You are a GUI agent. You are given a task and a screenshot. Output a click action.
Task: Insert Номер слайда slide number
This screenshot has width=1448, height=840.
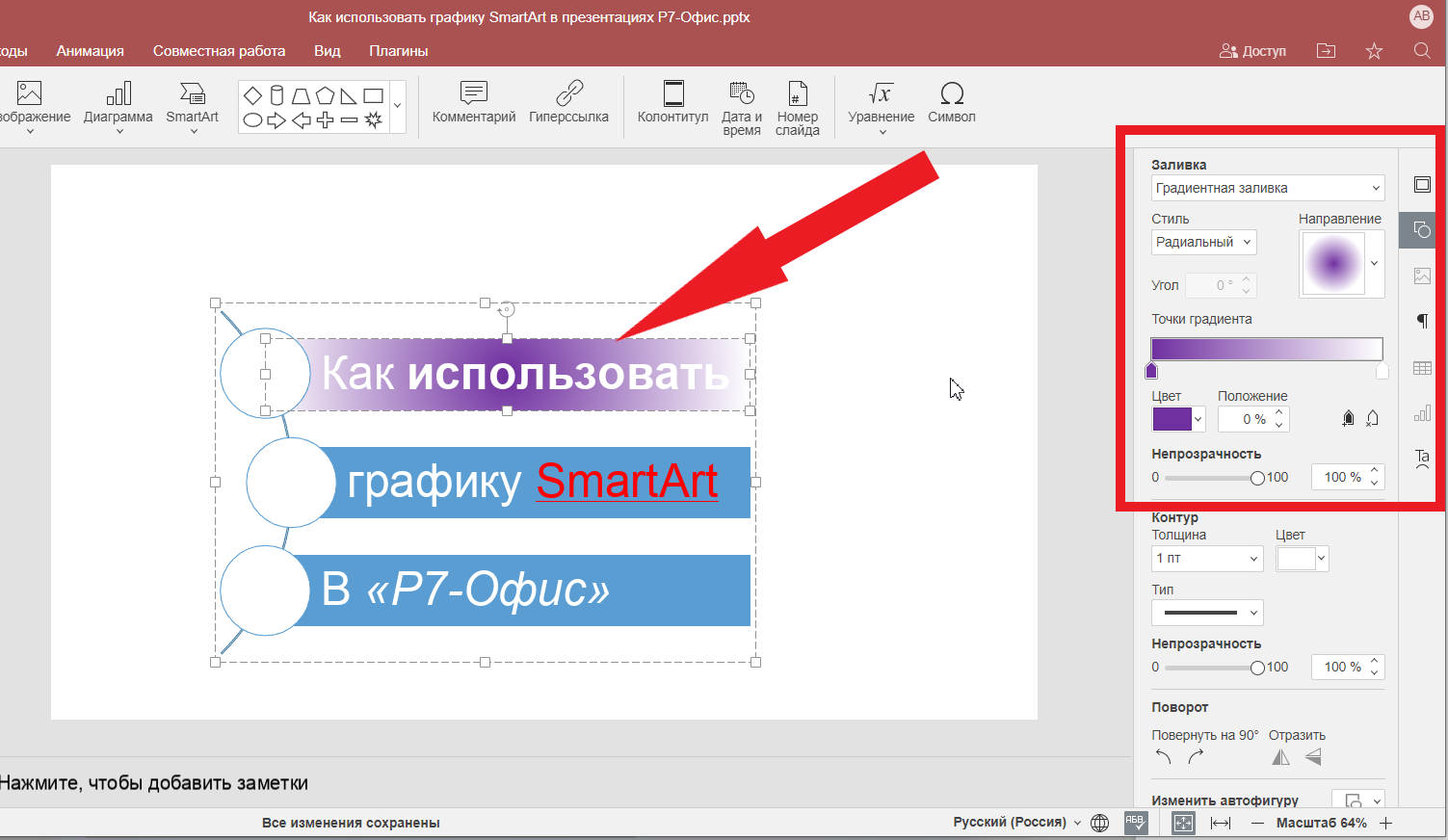[x=798, y=108]
